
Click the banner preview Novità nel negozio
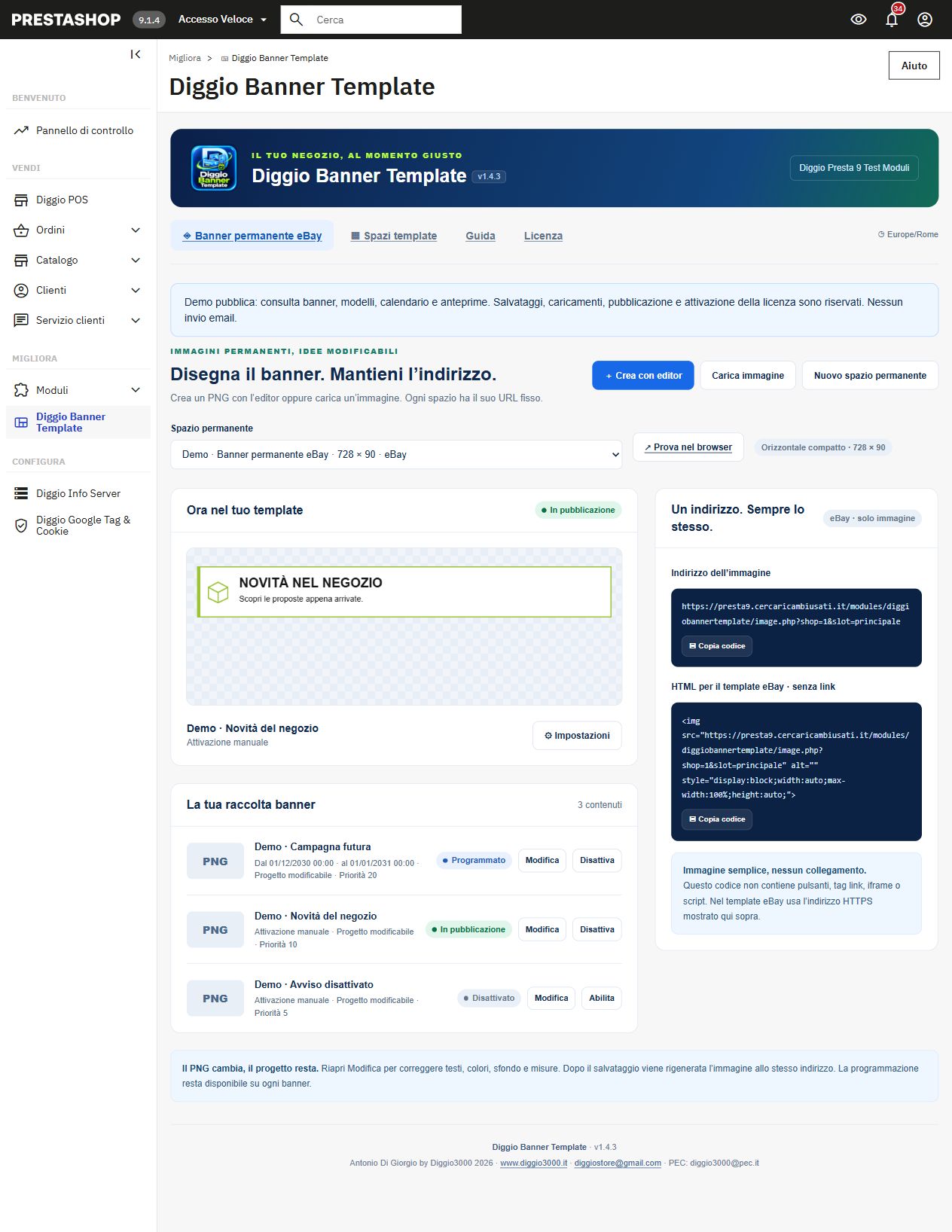tap(404, 592)
